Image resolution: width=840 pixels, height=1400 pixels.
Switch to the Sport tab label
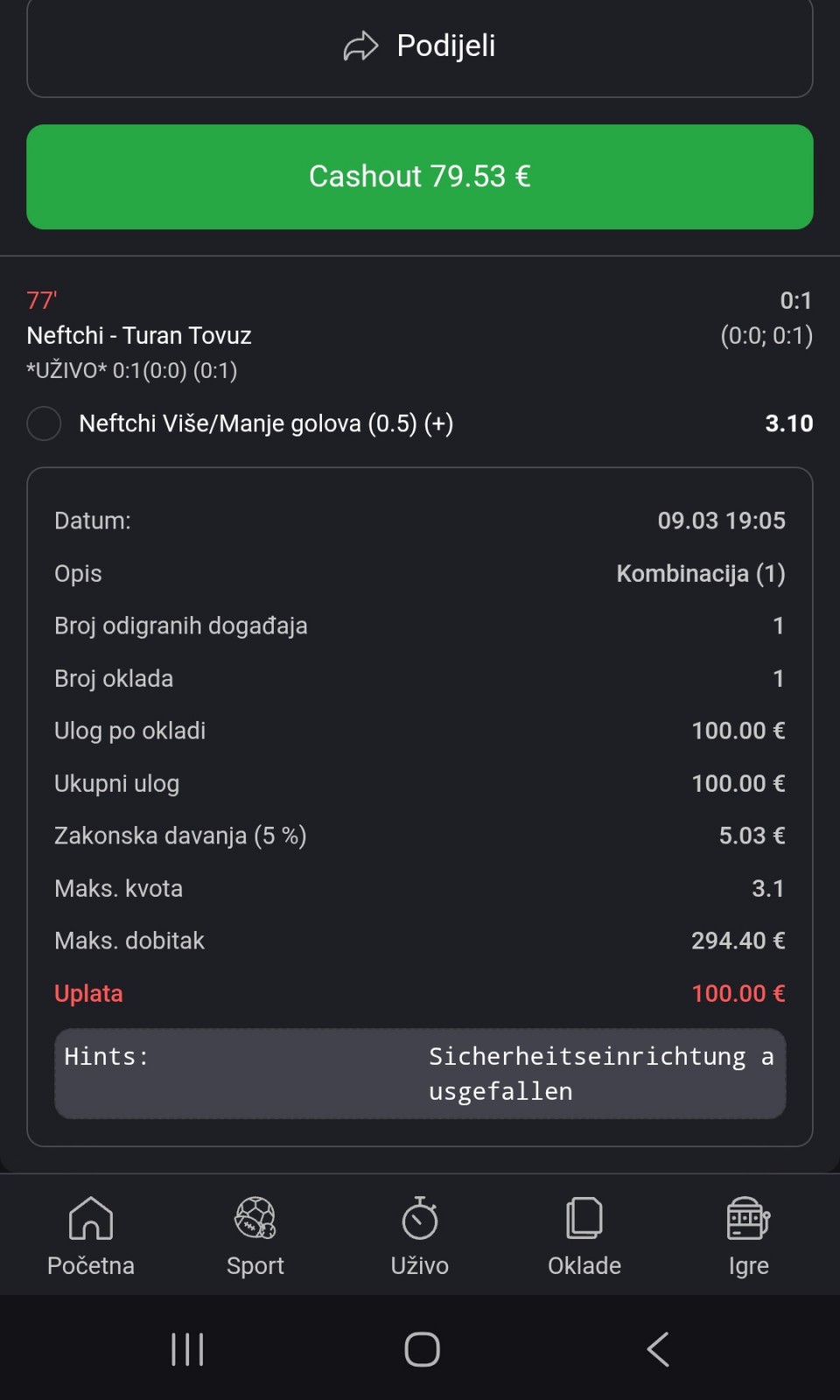click(255, 1266)
